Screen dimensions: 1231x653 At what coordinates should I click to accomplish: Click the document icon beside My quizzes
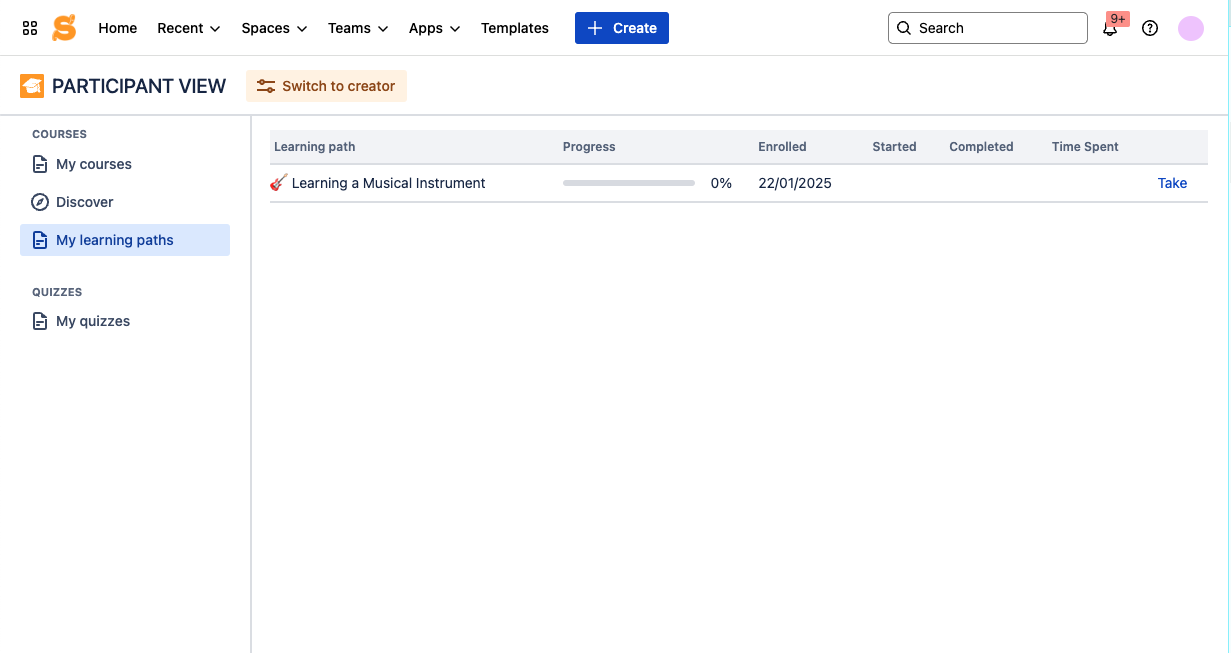point(40,321)
